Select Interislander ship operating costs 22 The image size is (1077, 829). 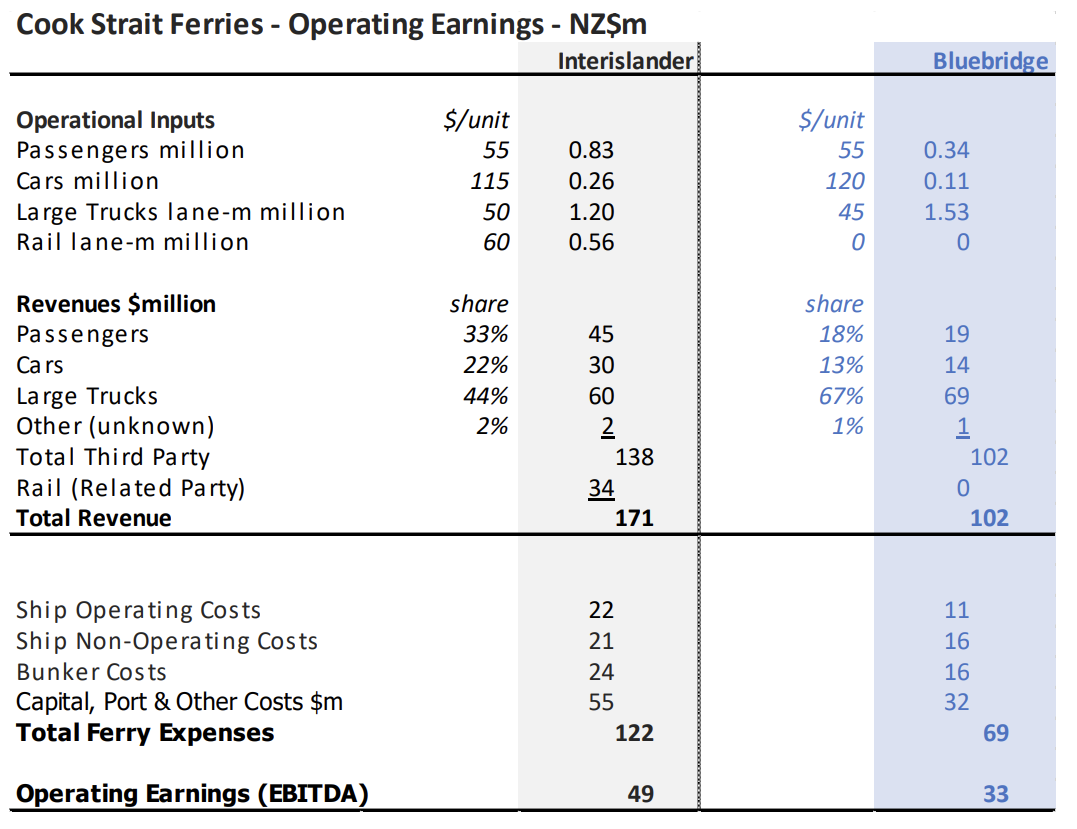click(601, 611)
